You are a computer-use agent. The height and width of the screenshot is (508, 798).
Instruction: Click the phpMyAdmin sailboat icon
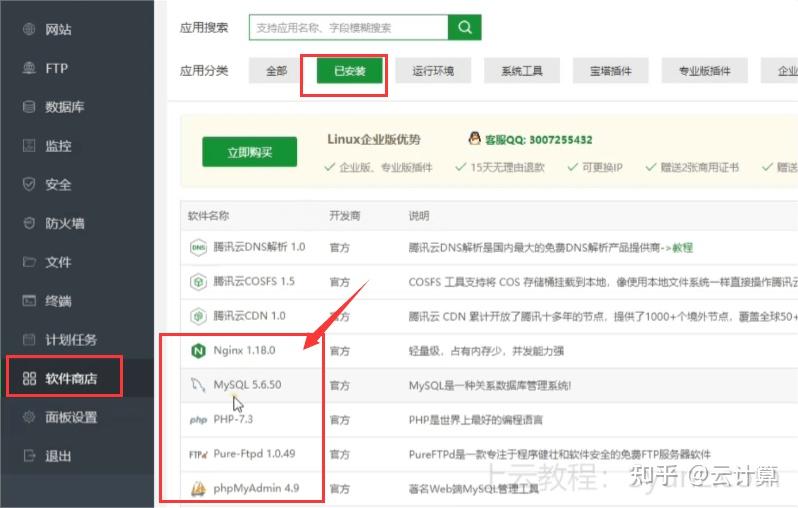(198, 489)
